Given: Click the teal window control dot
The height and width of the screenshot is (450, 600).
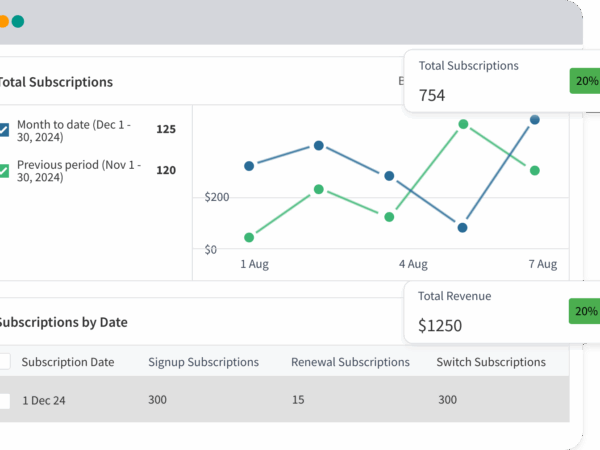Looking at the screenshot, I should click(18, 21).
